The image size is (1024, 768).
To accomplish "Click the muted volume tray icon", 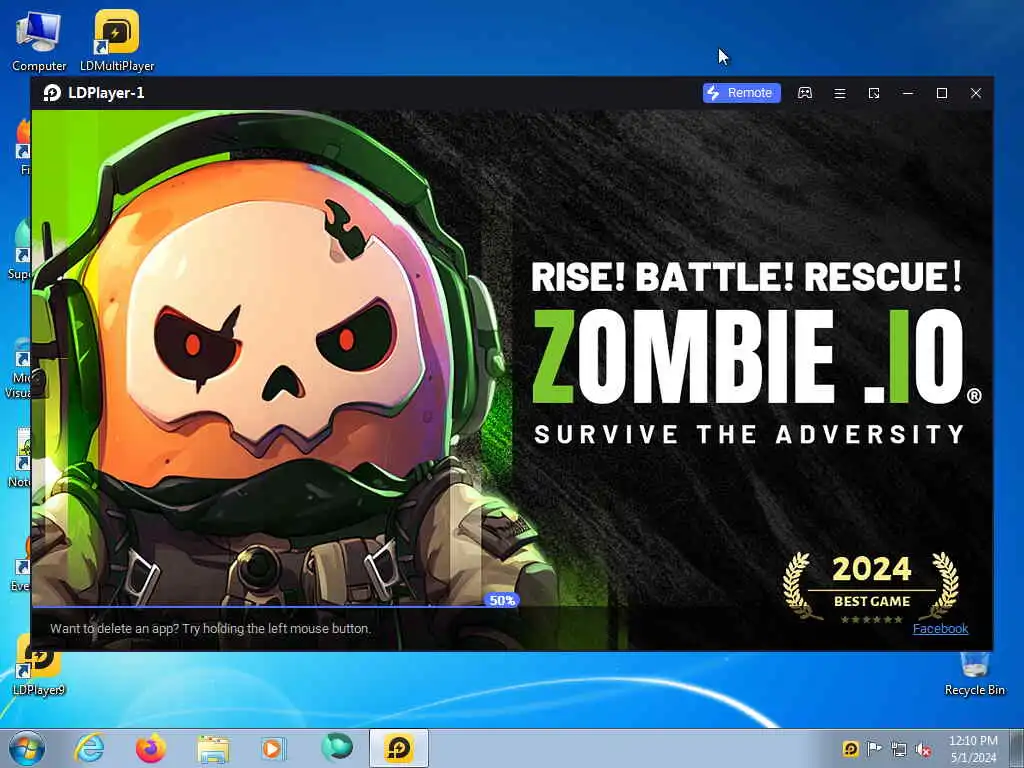I will coord(923,749).
